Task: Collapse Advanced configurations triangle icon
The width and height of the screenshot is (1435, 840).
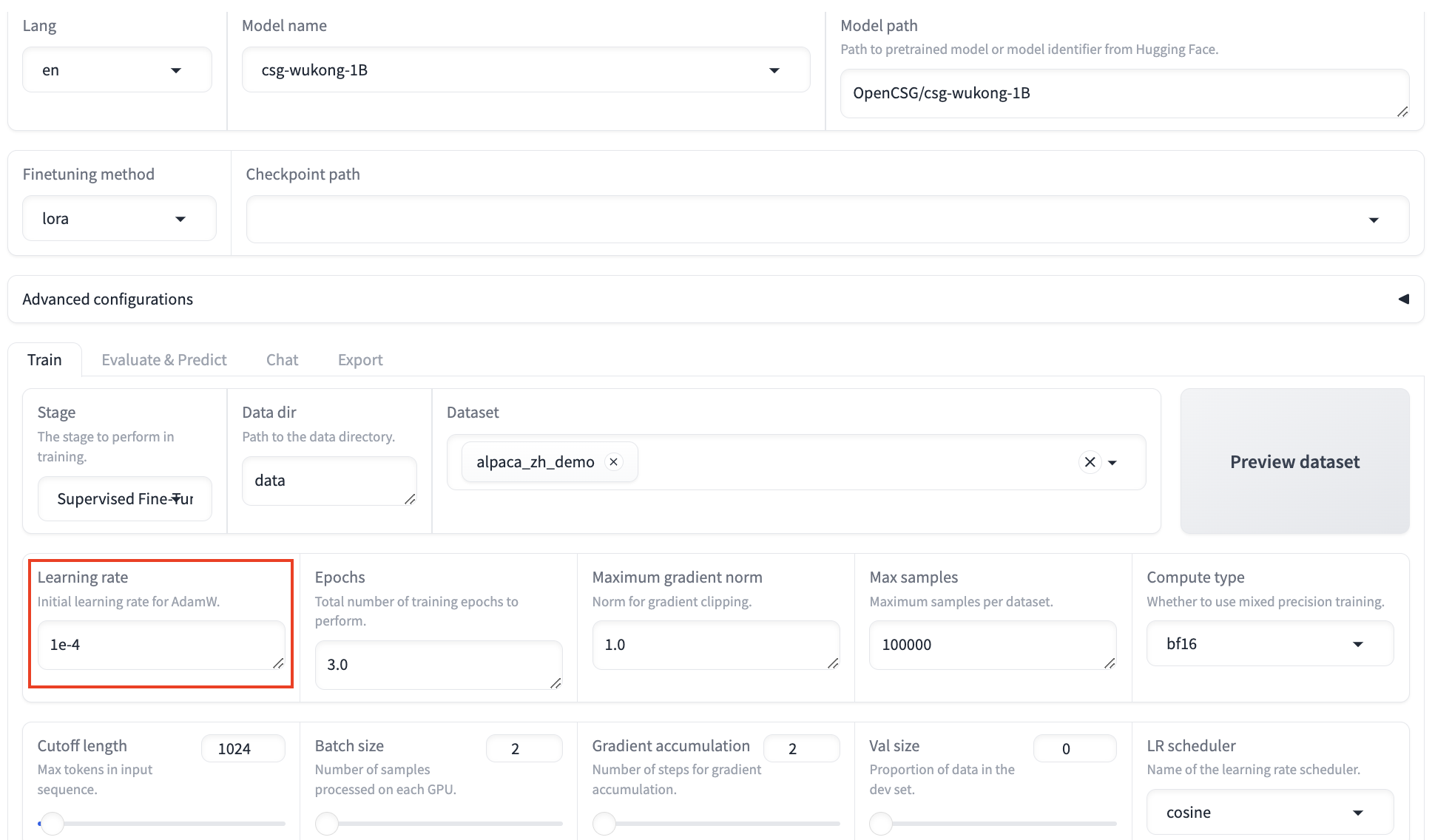Action: tap(1403, 299)
